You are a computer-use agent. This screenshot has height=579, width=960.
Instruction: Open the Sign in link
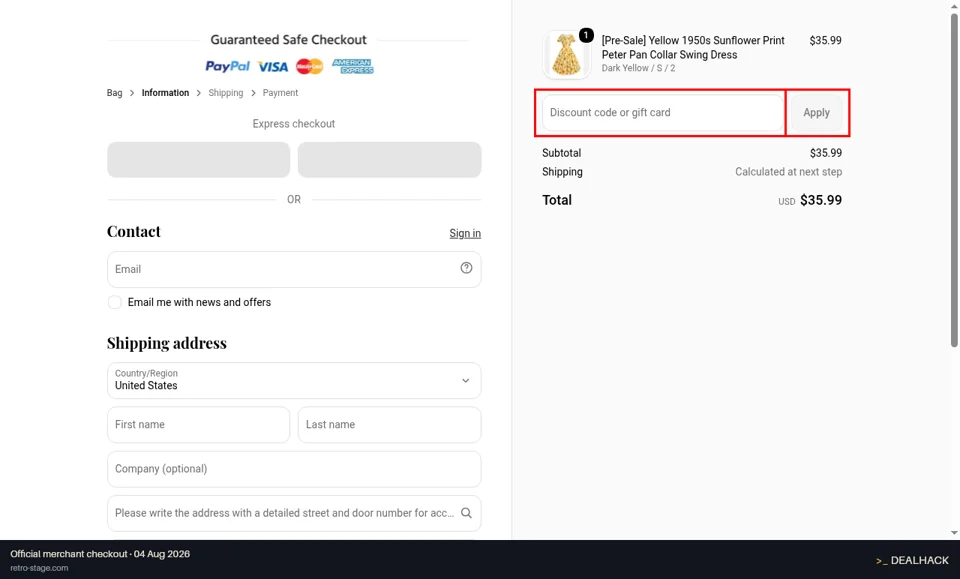465,233
